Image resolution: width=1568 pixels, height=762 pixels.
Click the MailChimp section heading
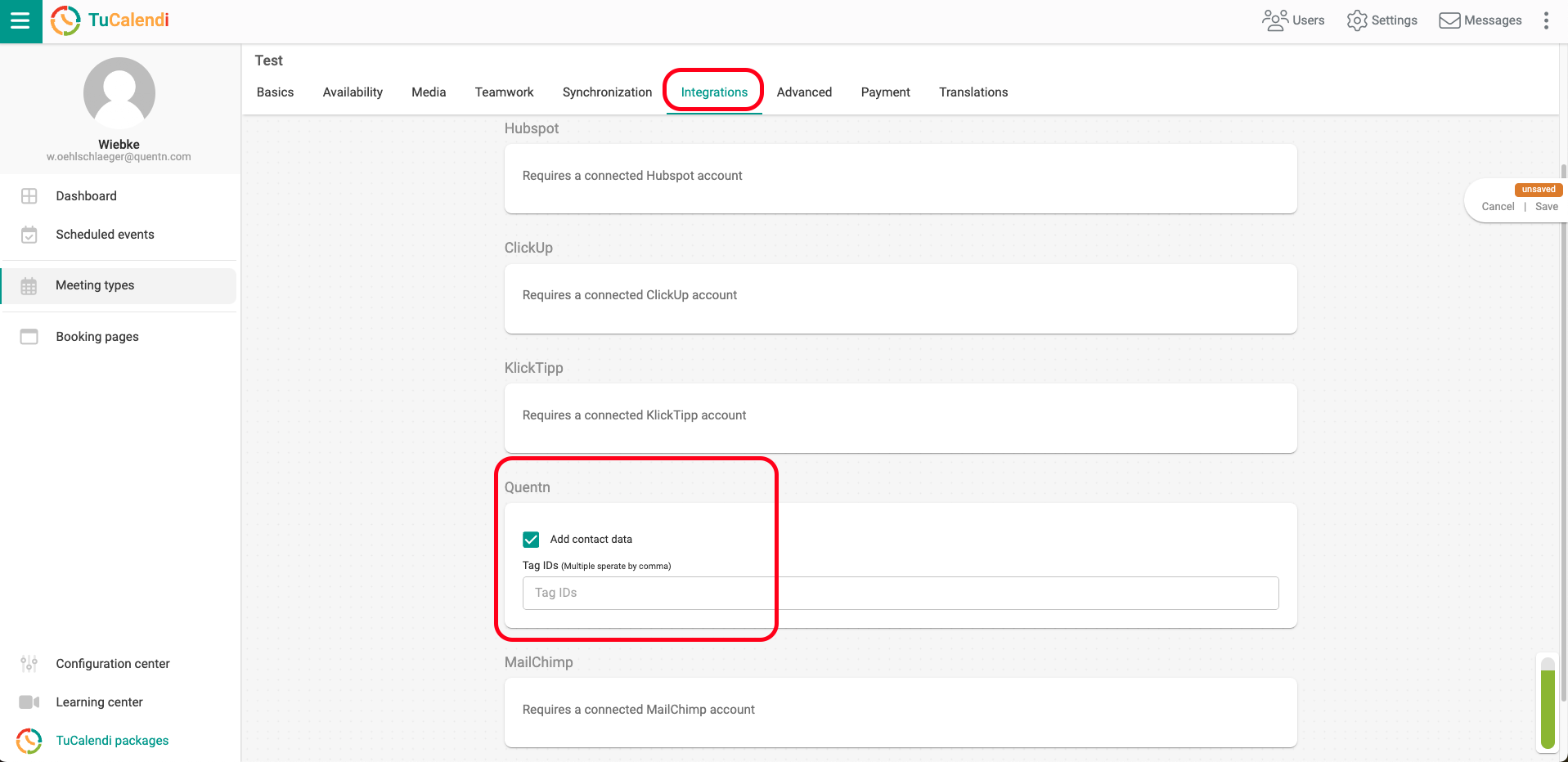pos(538,662)
